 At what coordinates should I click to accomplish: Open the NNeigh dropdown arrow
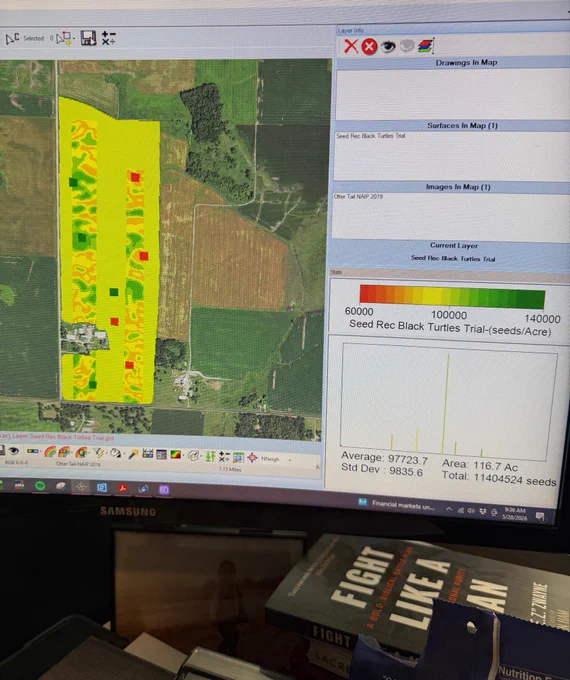point(290,460)
